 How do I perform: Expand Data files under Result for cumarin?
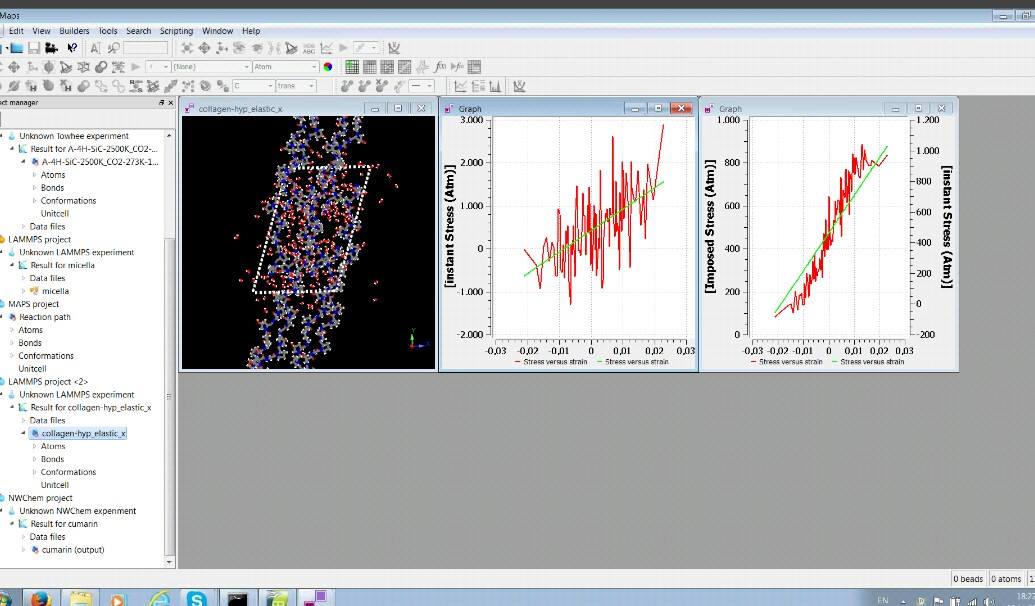24,537
